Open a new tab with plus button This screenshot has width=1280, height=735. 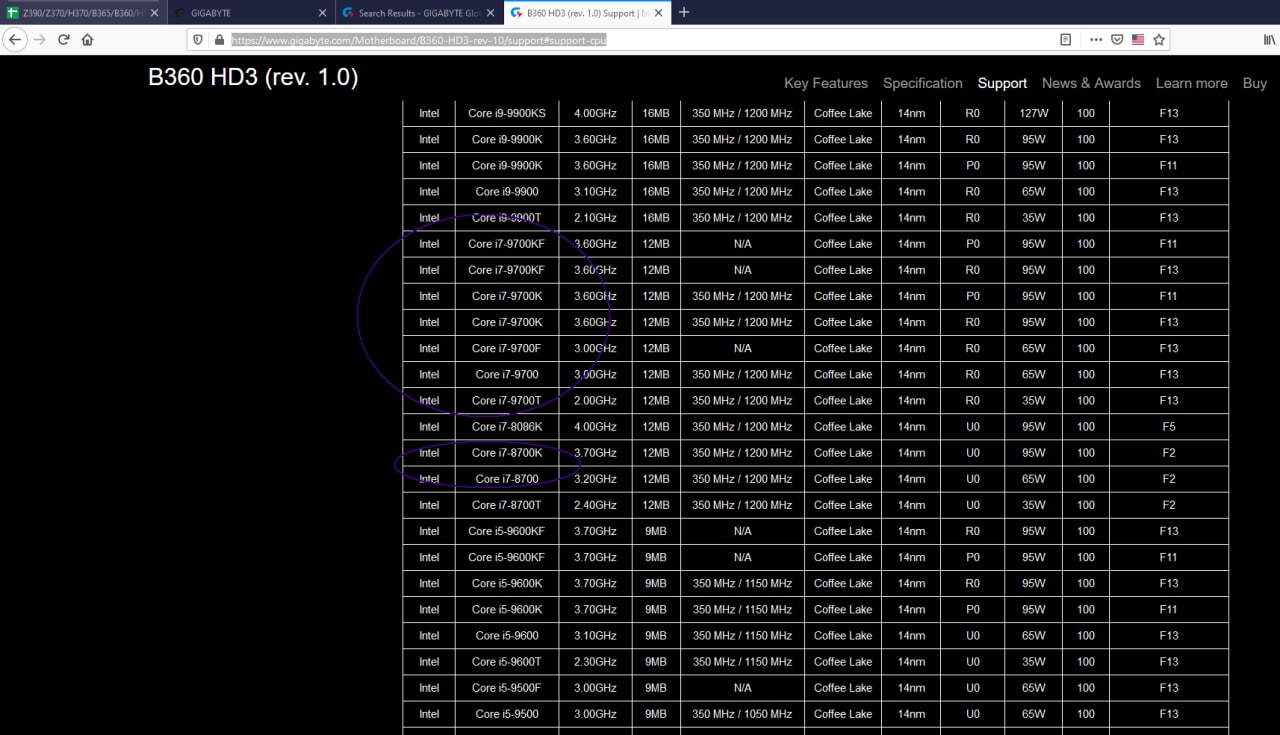pos(684,12)
